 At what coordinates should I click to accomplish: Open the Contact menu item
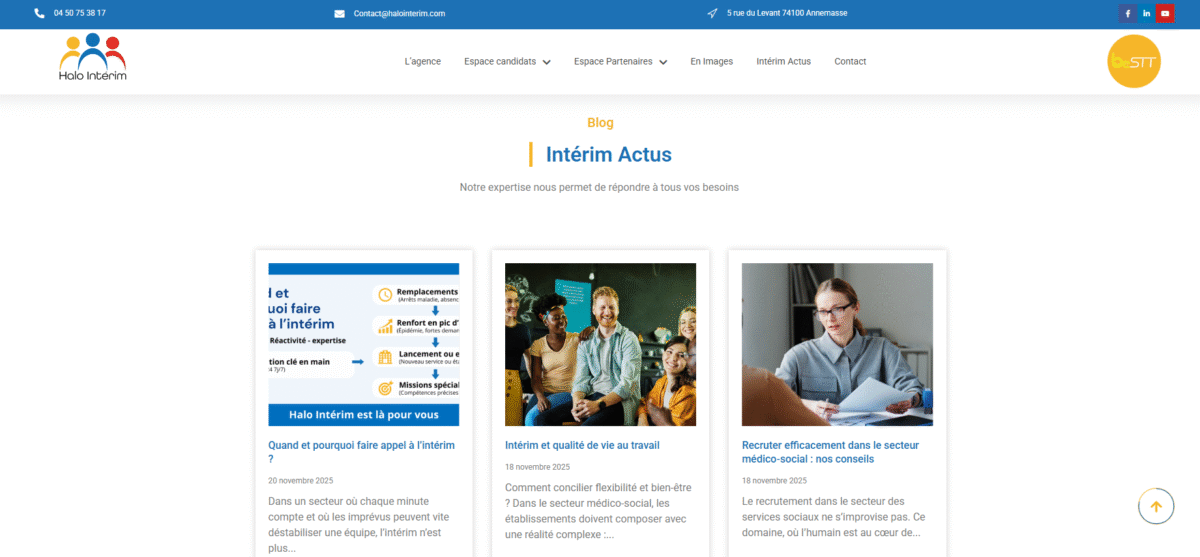coord(850,61)
